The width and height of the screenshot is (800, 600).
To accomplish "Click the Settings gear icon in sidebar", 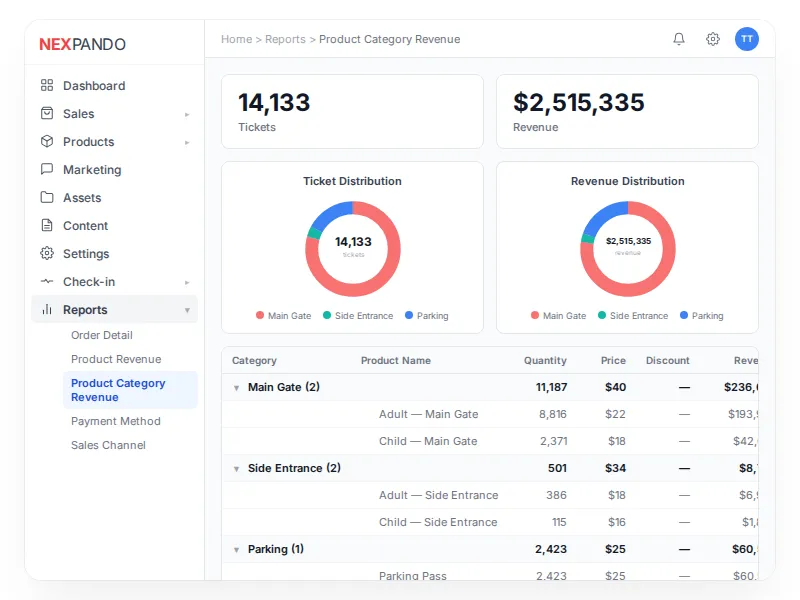I will [47, 253].
